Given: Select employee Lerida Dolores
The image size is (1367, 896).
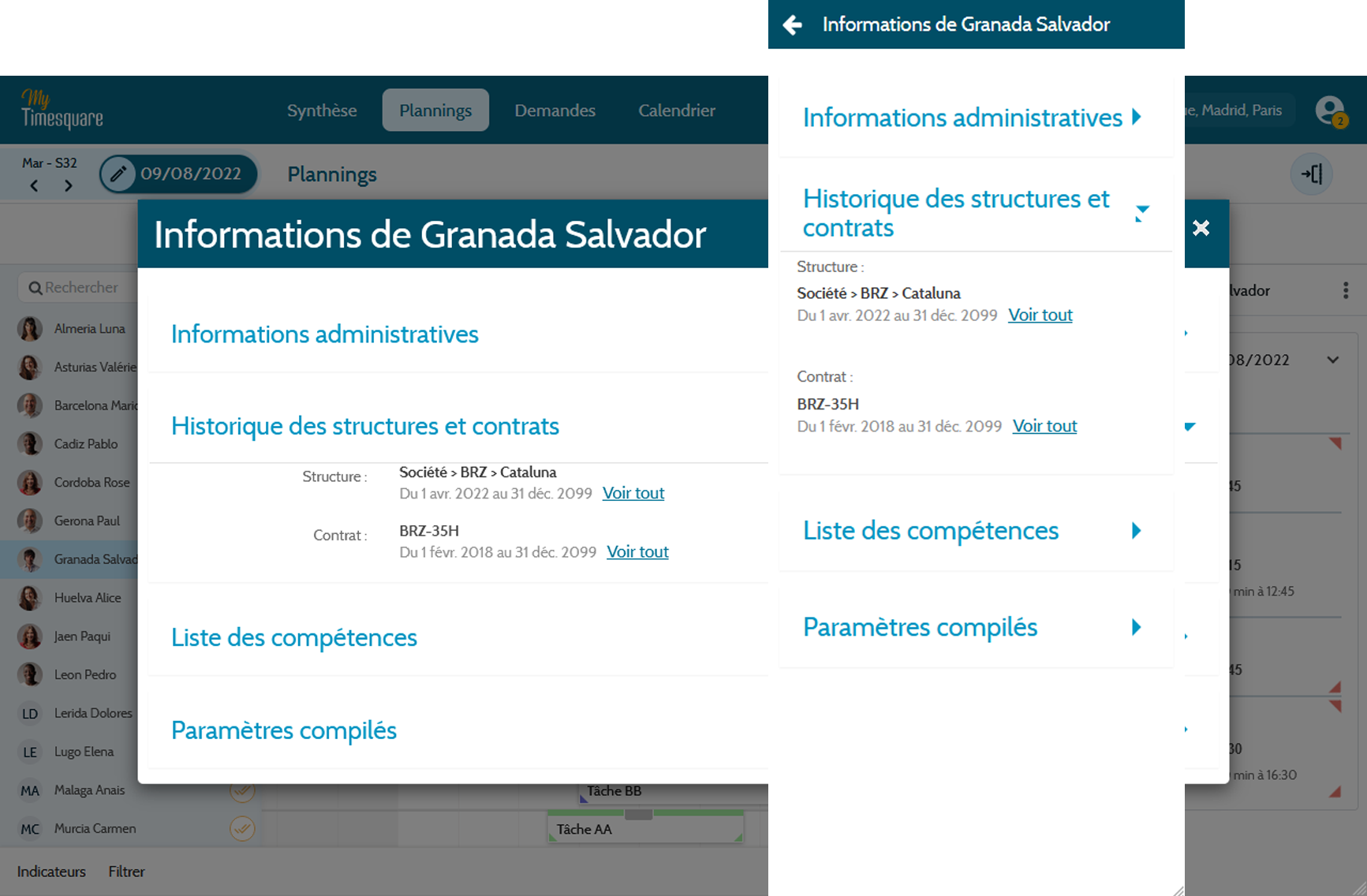Looking at the screenshot, I should [x=69, y=713].
